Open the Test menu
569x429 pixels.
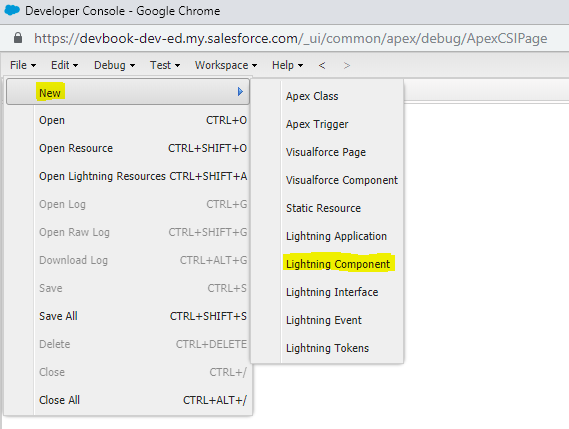(165, 65)
